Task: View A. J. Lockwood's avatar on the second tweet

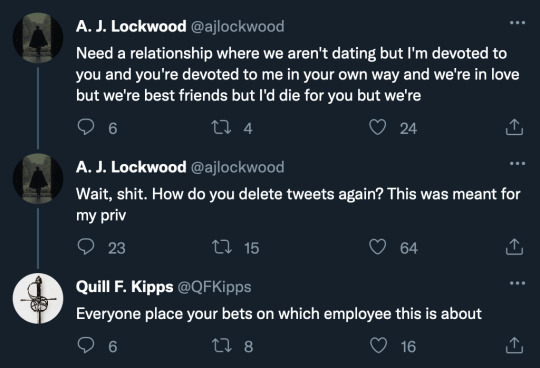Action: pyautogui.click(x=38, y=179)
